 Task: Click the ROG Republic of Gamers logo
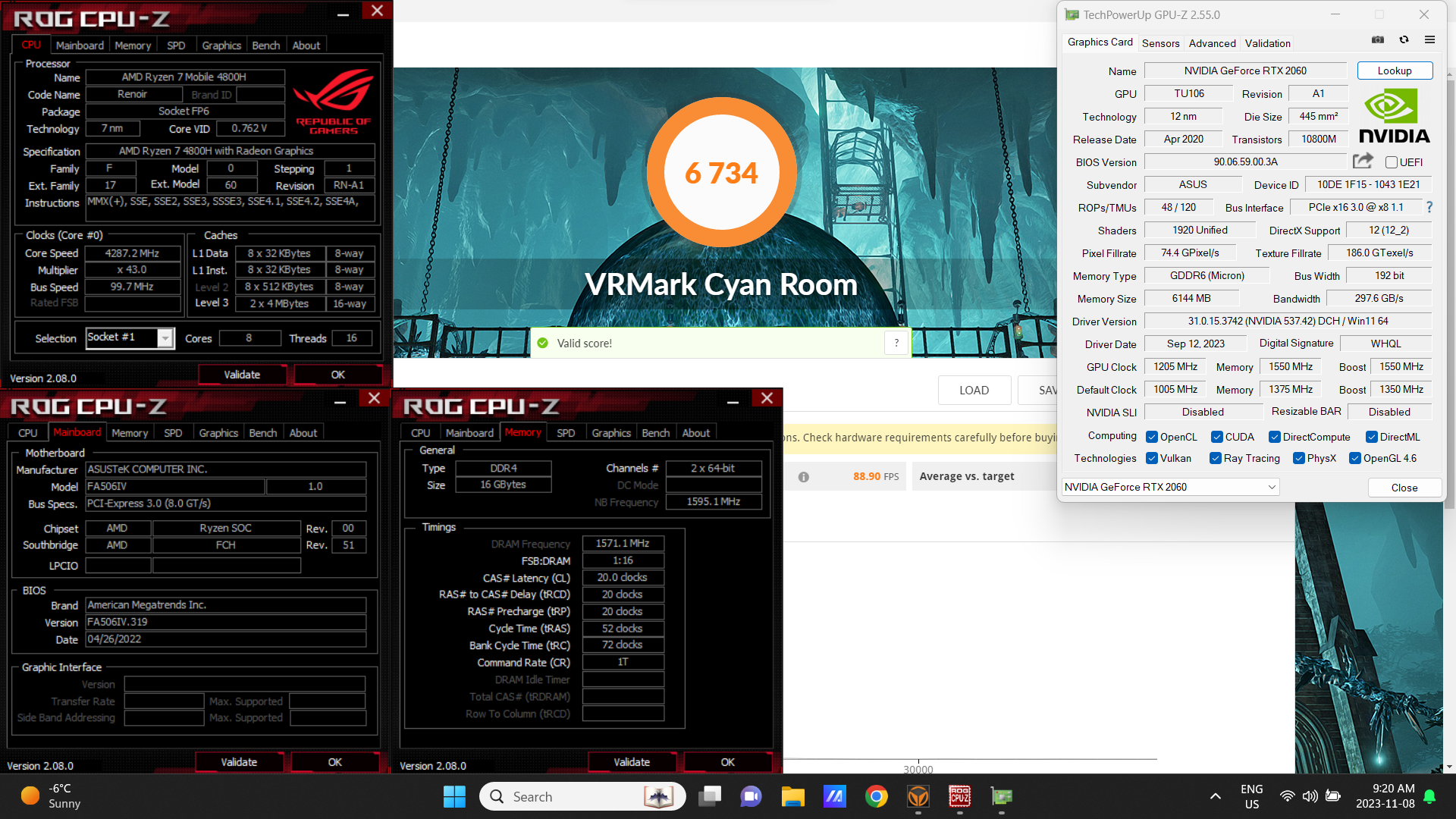[x=334, y=102]
